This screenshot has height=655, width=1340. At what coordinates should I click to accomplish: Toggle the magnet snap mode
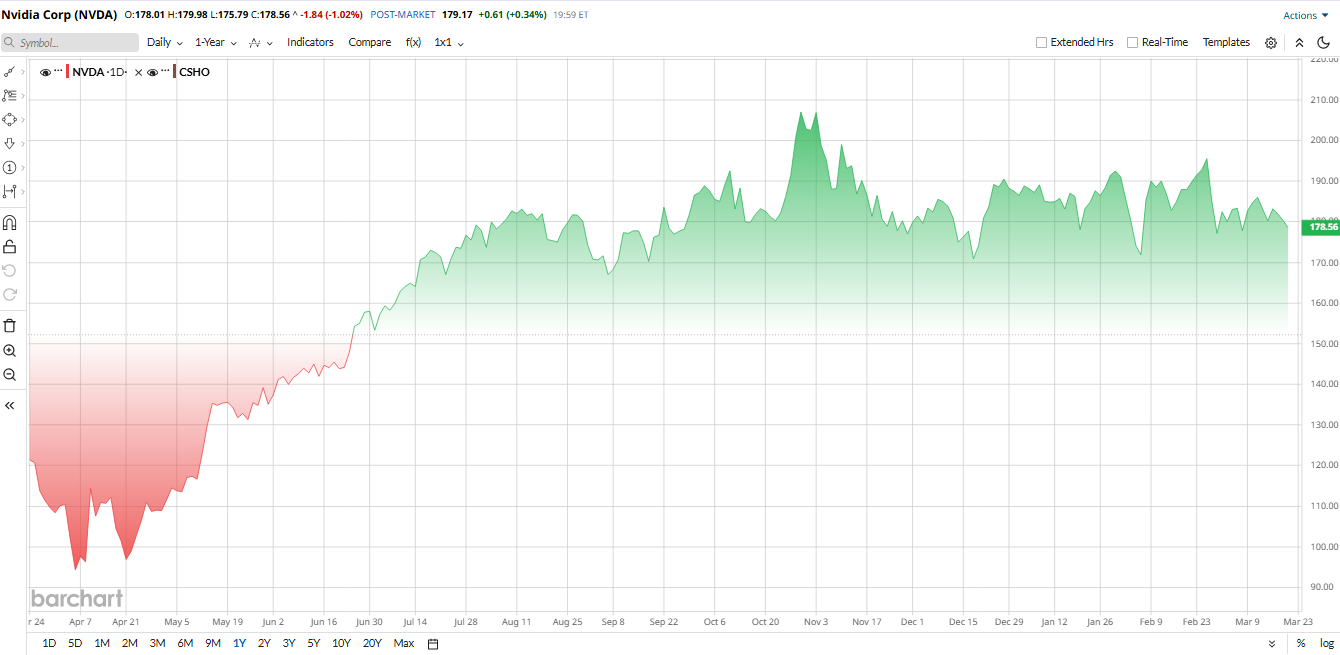[10, 222]
